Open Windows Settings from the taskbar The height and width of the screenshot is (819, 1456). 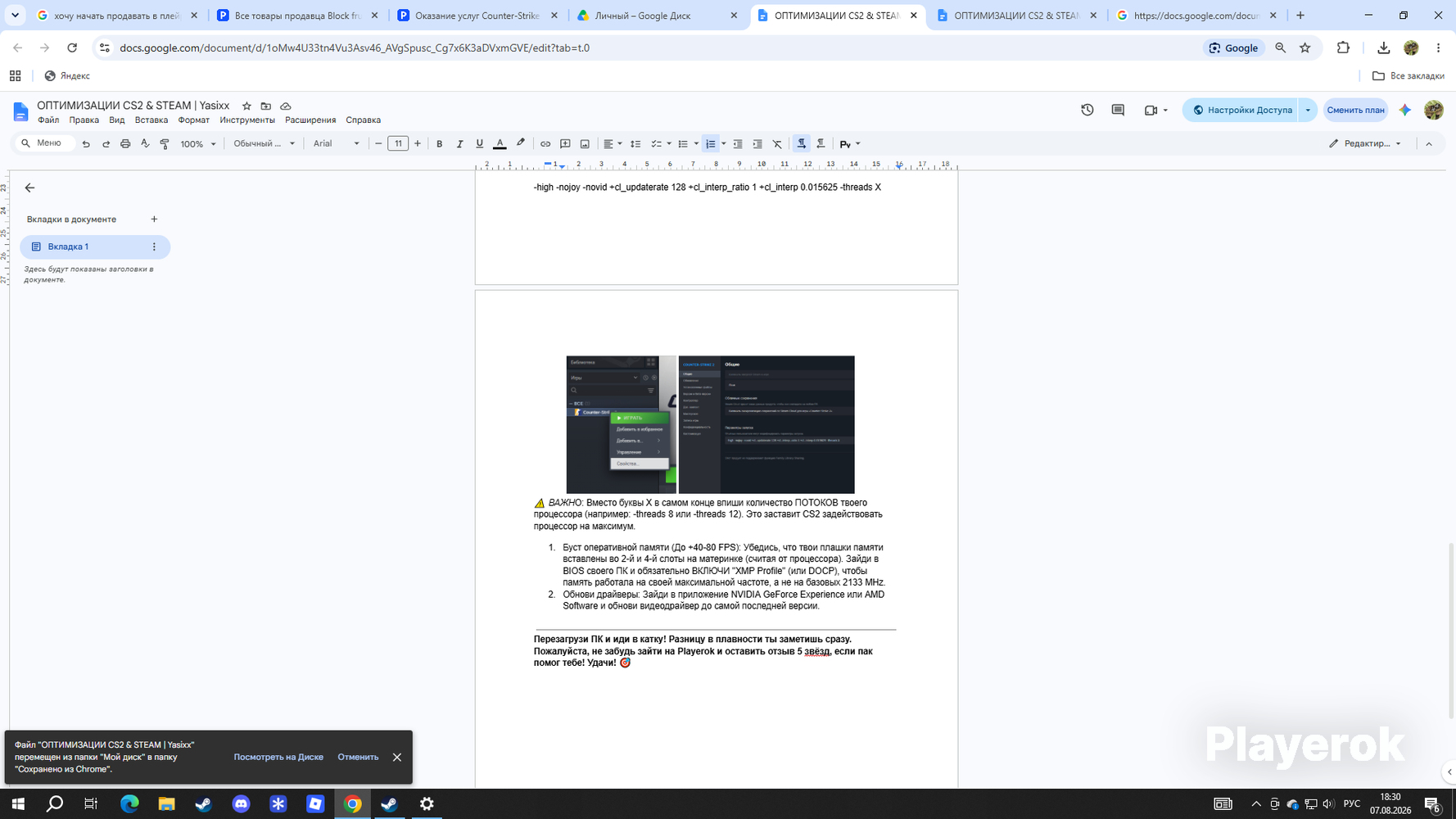click(427, 804)
